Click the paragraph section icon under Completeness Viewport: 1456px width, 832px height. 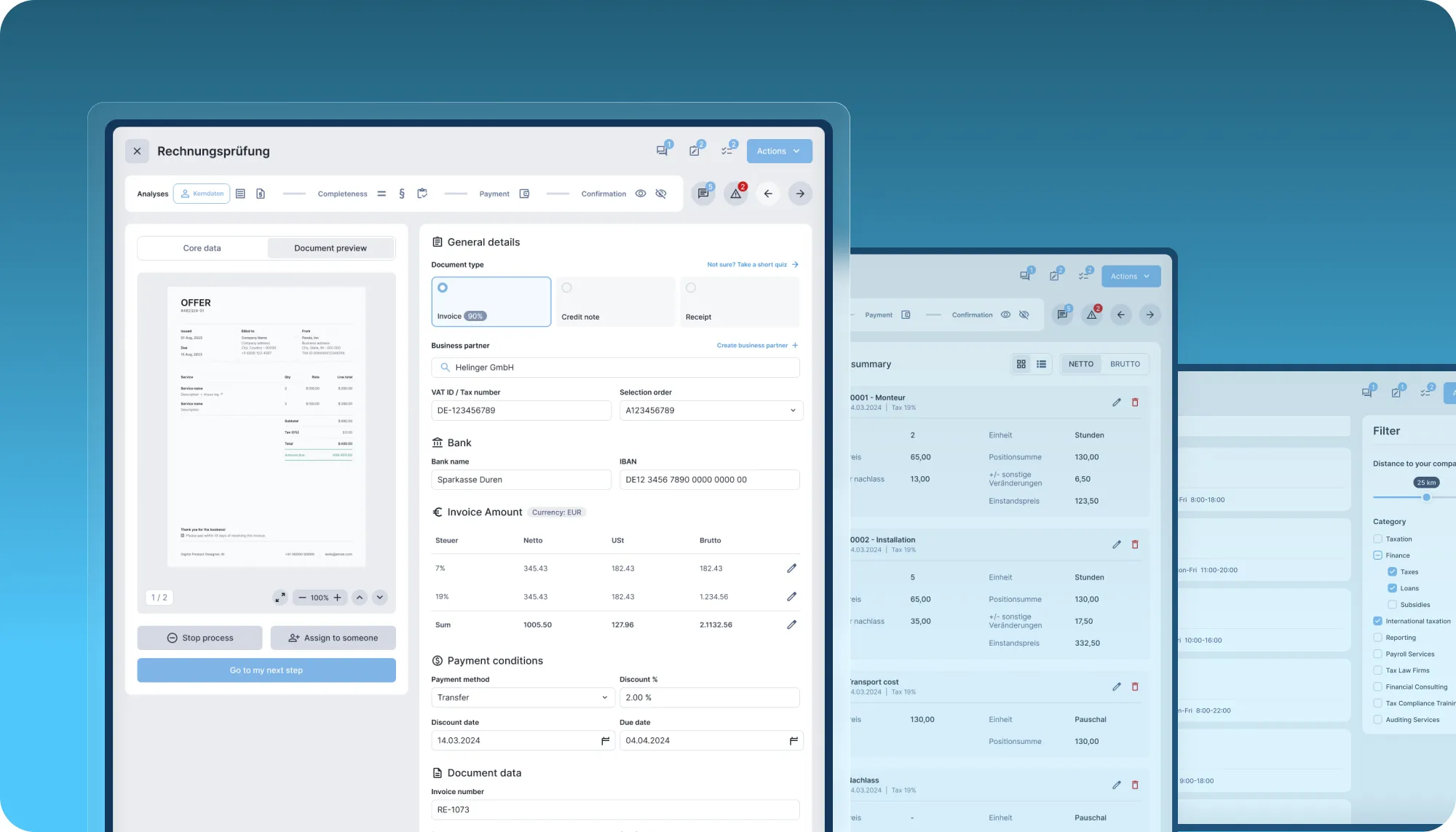pyautogui.click(x=402, y=194)
